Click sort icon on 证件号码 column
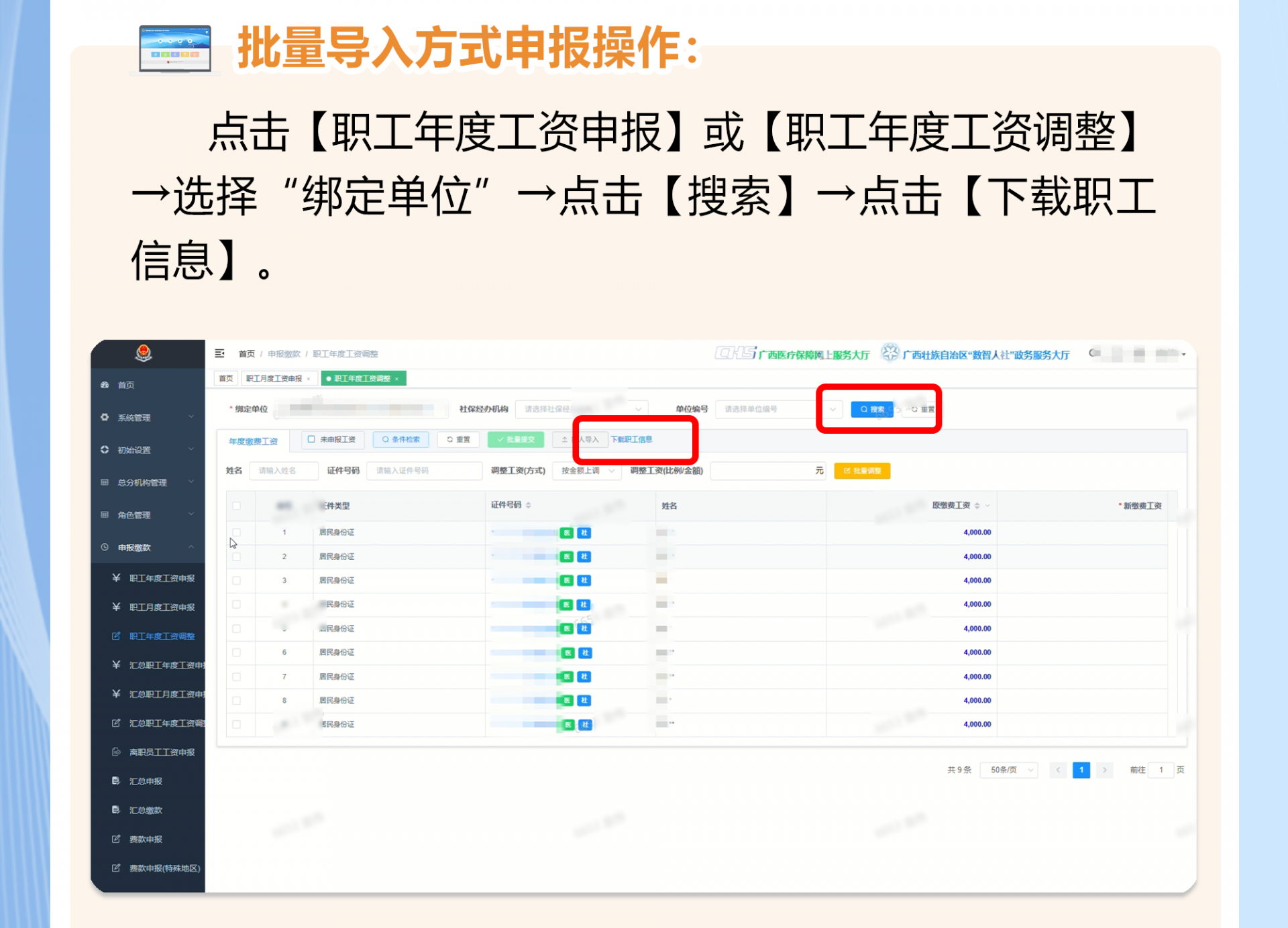Image resolution: width=1288 pixels, height=928 pixels. 529,505
